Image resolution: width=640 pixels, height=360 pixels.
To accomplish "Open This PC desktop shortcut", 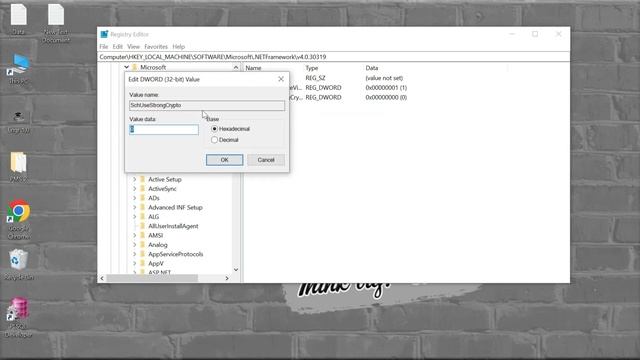I will 18,69.
